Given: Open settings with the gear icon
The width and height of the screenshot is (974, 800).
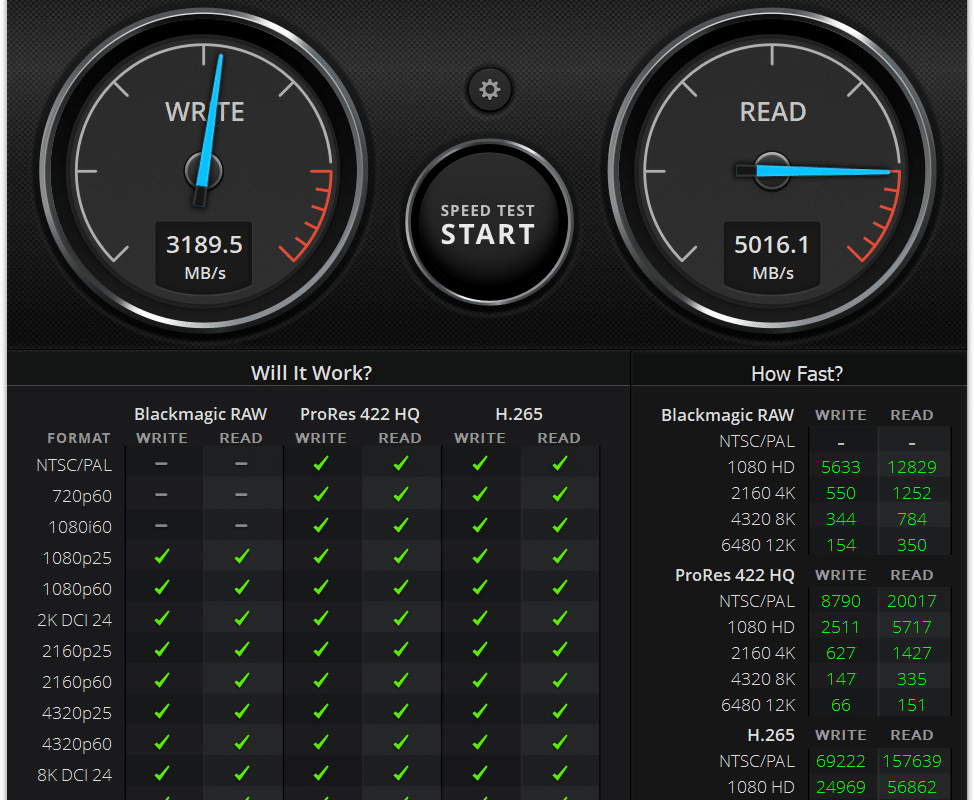Looking at the screenshot, I should coord(489,89).
